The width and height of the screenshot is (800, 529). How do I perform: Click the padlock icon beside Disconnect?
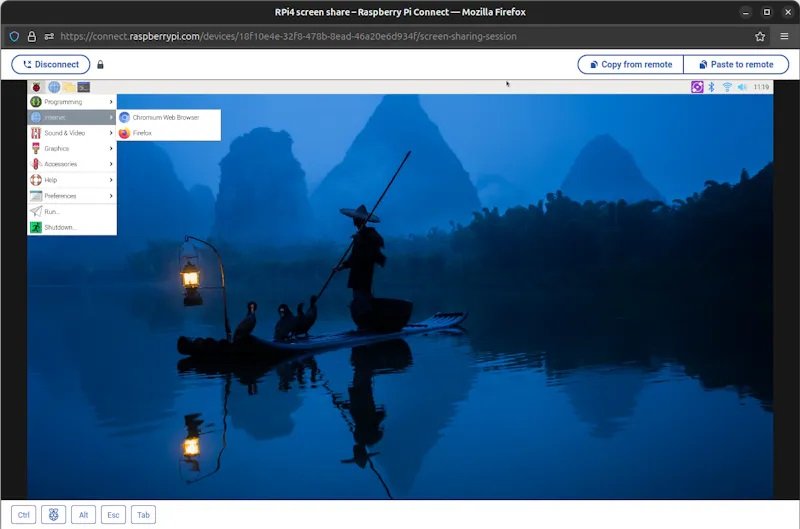pos(101,64)
